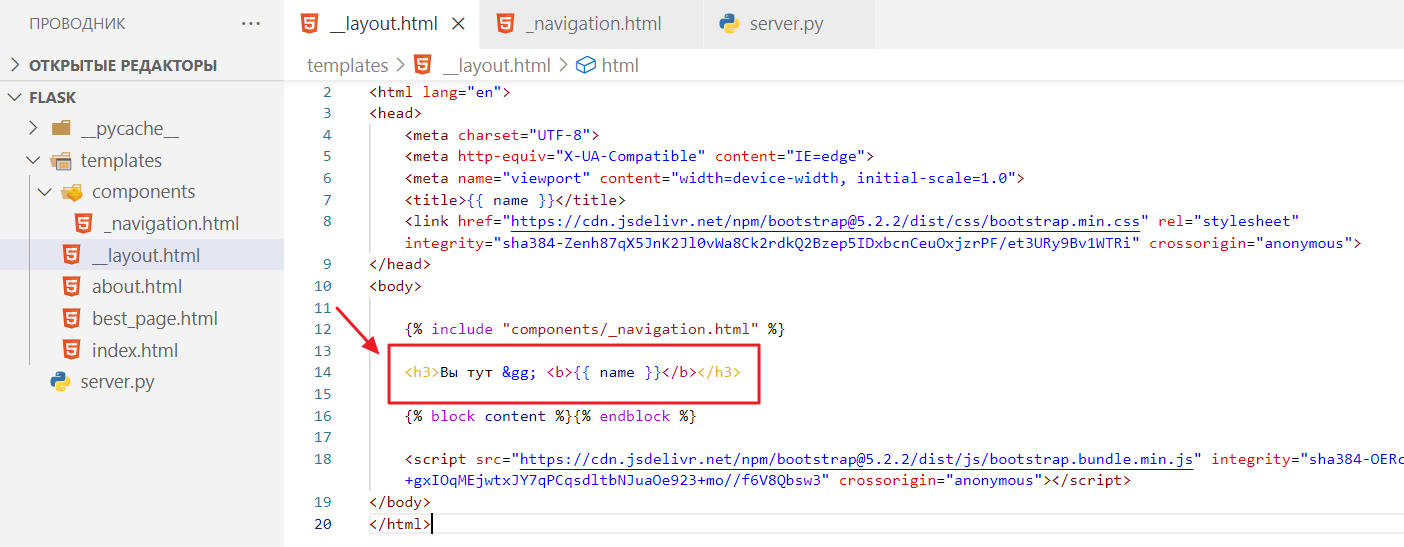Click the html symbol cube icon in breadcrumb
Image resolution: width=1404 pixels, height=547 pixels.
[x=586, y=65]
